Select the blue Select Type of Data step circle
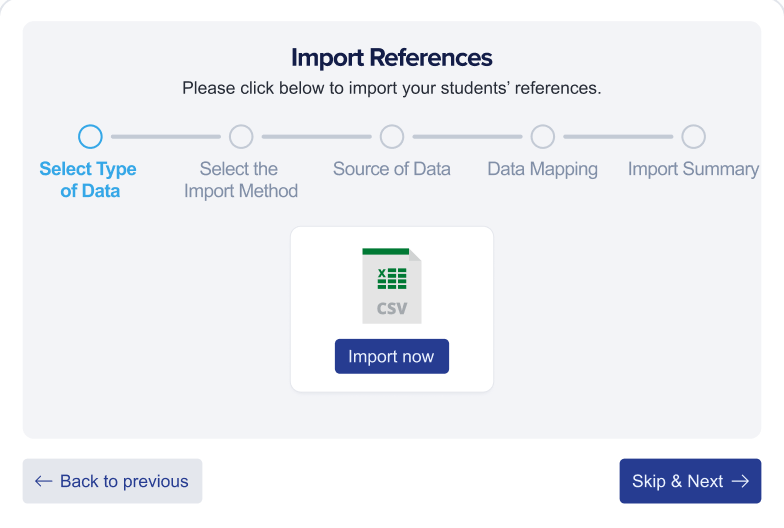 90,137
